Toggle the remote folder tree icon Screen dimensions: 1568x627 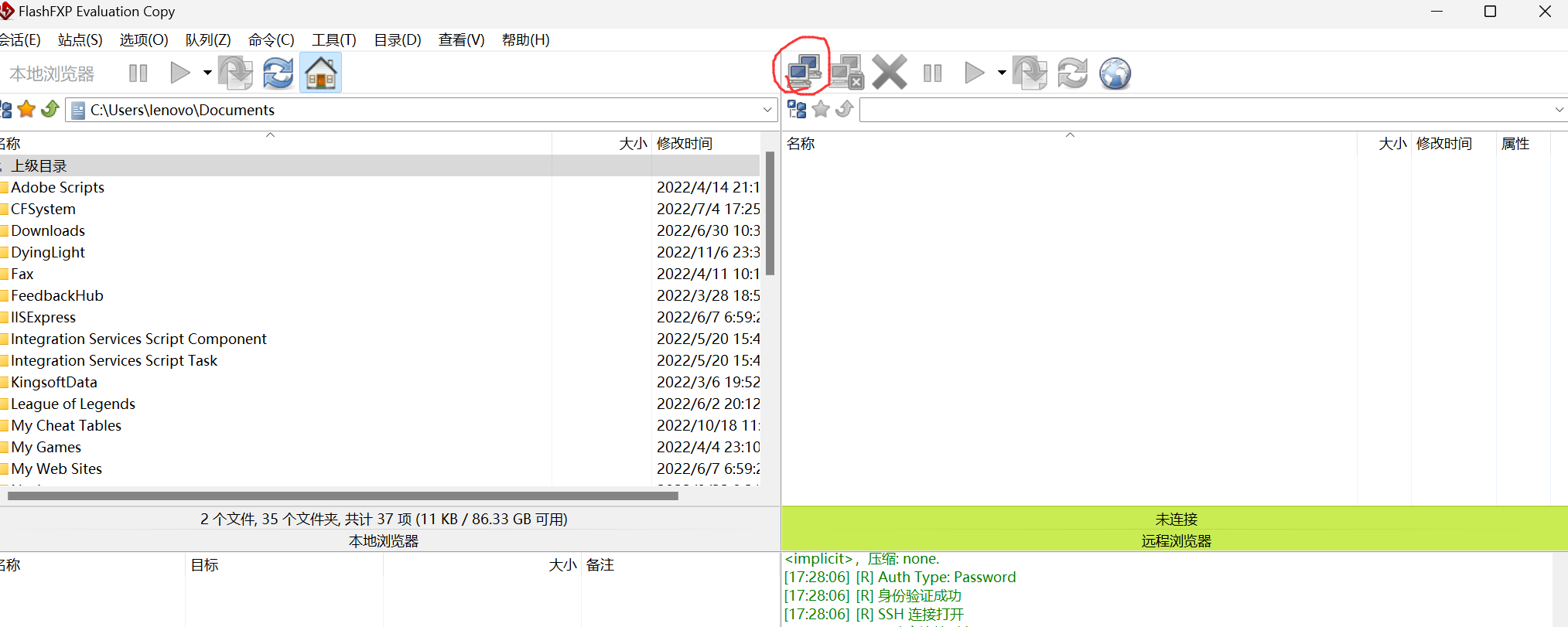(x=797, y=110)
